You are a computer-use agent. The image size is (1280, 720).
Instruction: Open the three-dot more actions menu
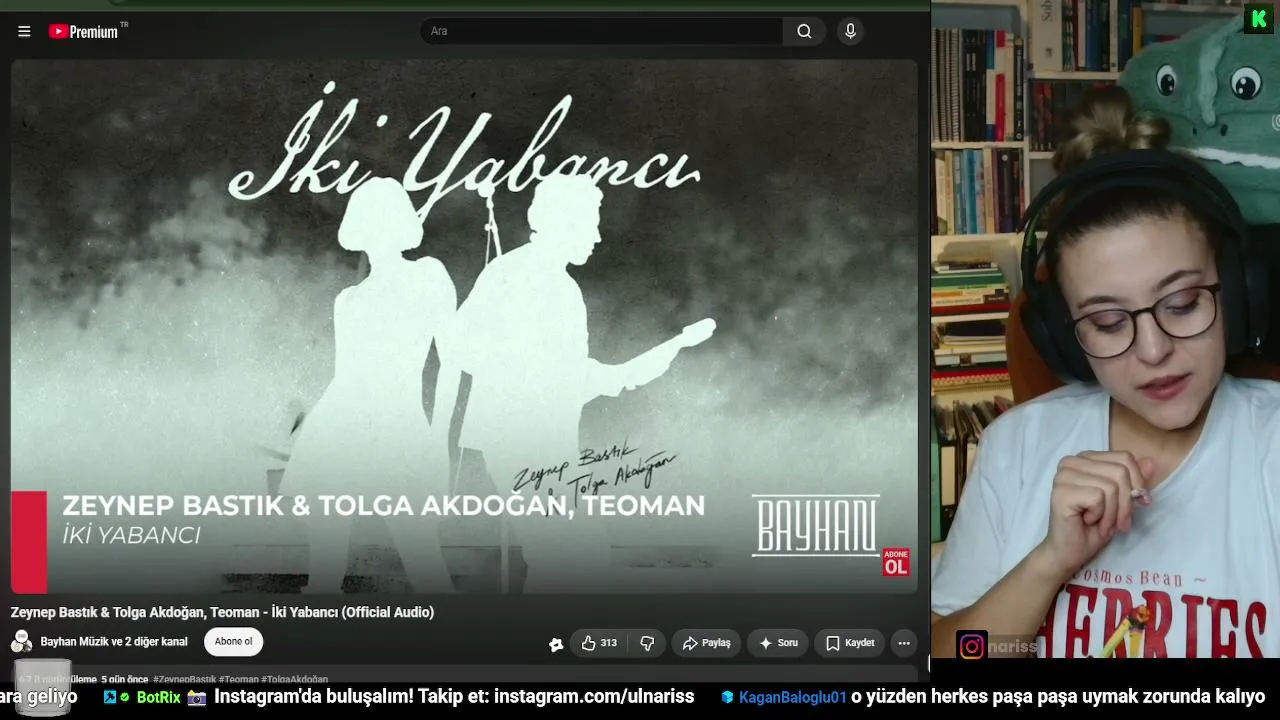pos(904,643)
